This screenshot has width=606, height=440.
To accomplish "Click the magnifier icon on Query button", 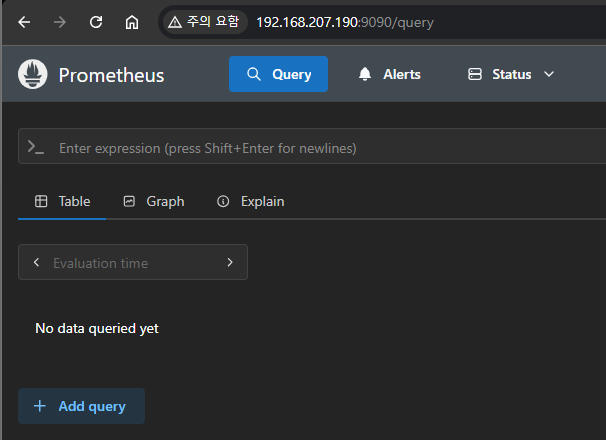I will tap(254, 74).
